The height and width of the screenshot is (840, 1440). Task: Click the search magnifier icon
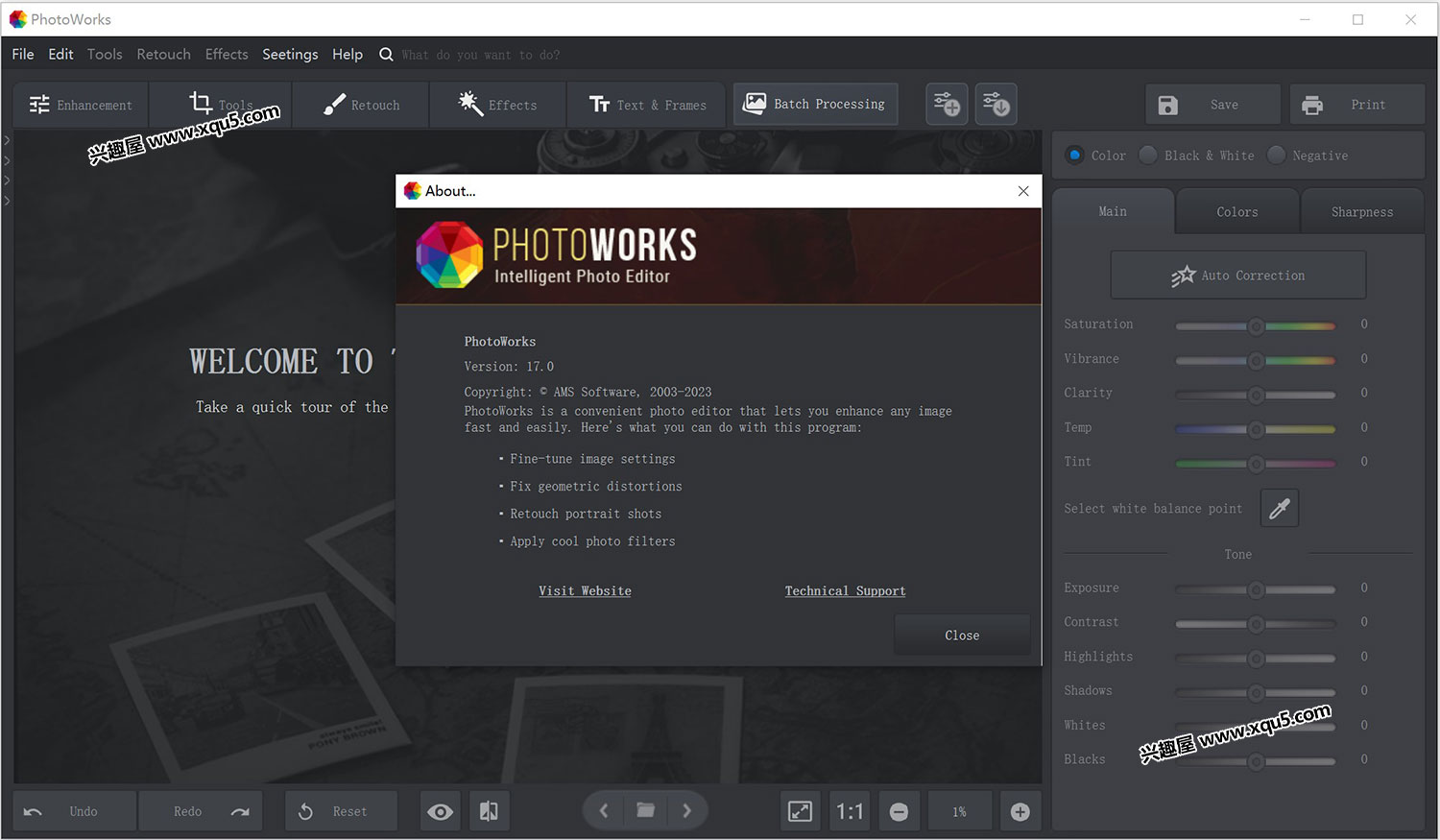tap(386, 55)
